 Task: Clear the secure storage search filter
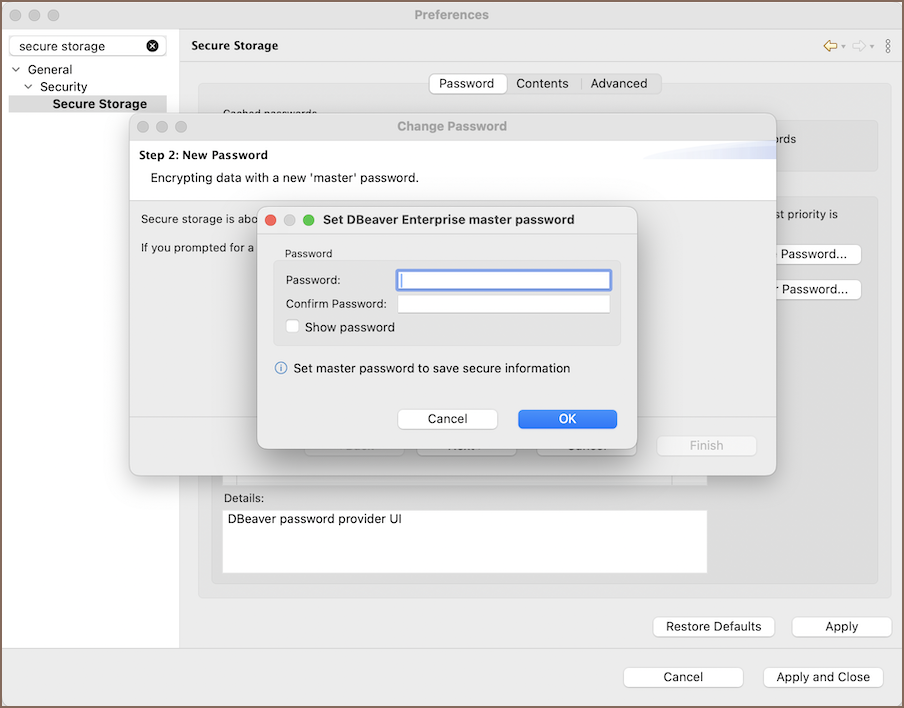click(152, 46)
